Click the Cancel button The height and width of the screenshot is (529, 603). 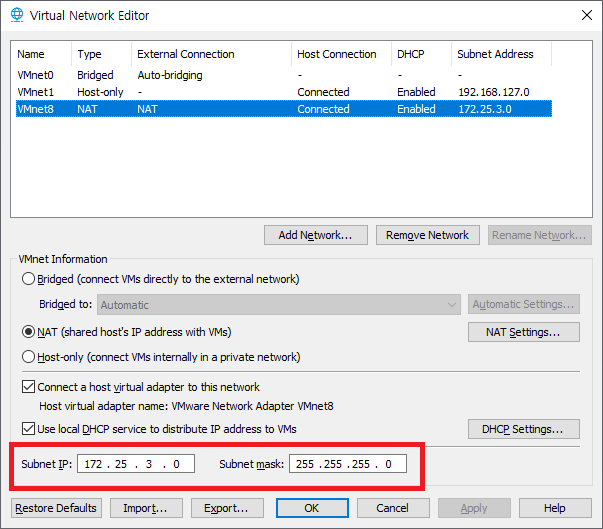pyautogui.click(x=393, y=508)
